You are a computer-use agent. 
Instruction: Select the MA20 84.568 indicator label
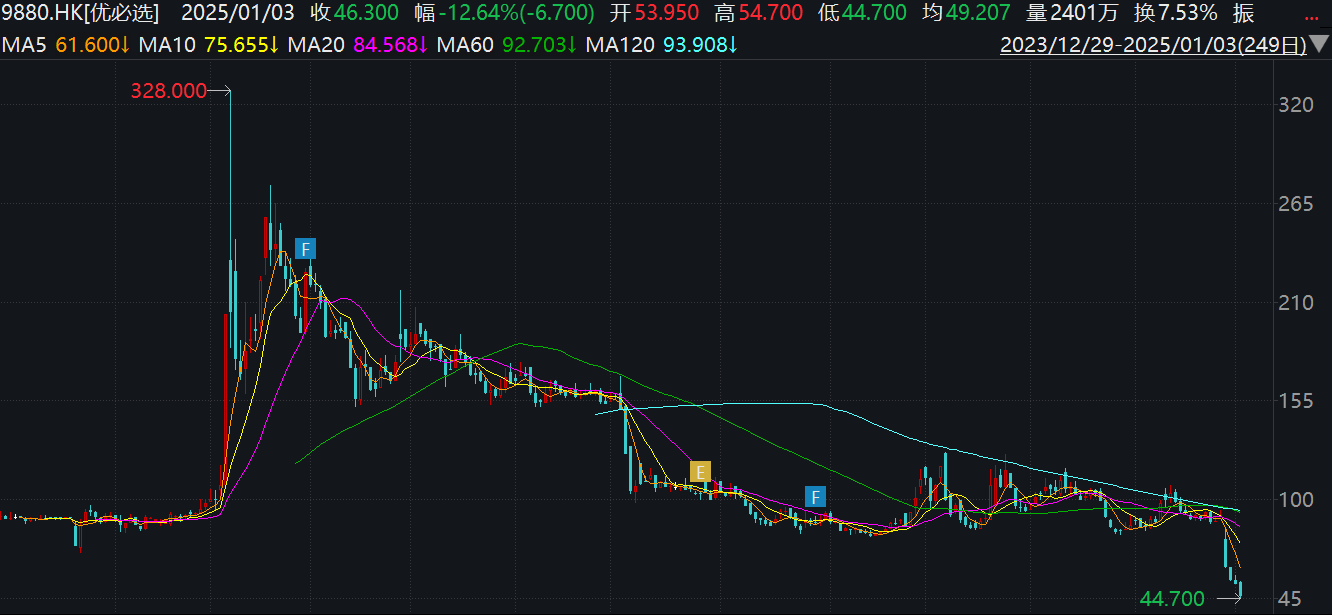(x=359, y=46)
